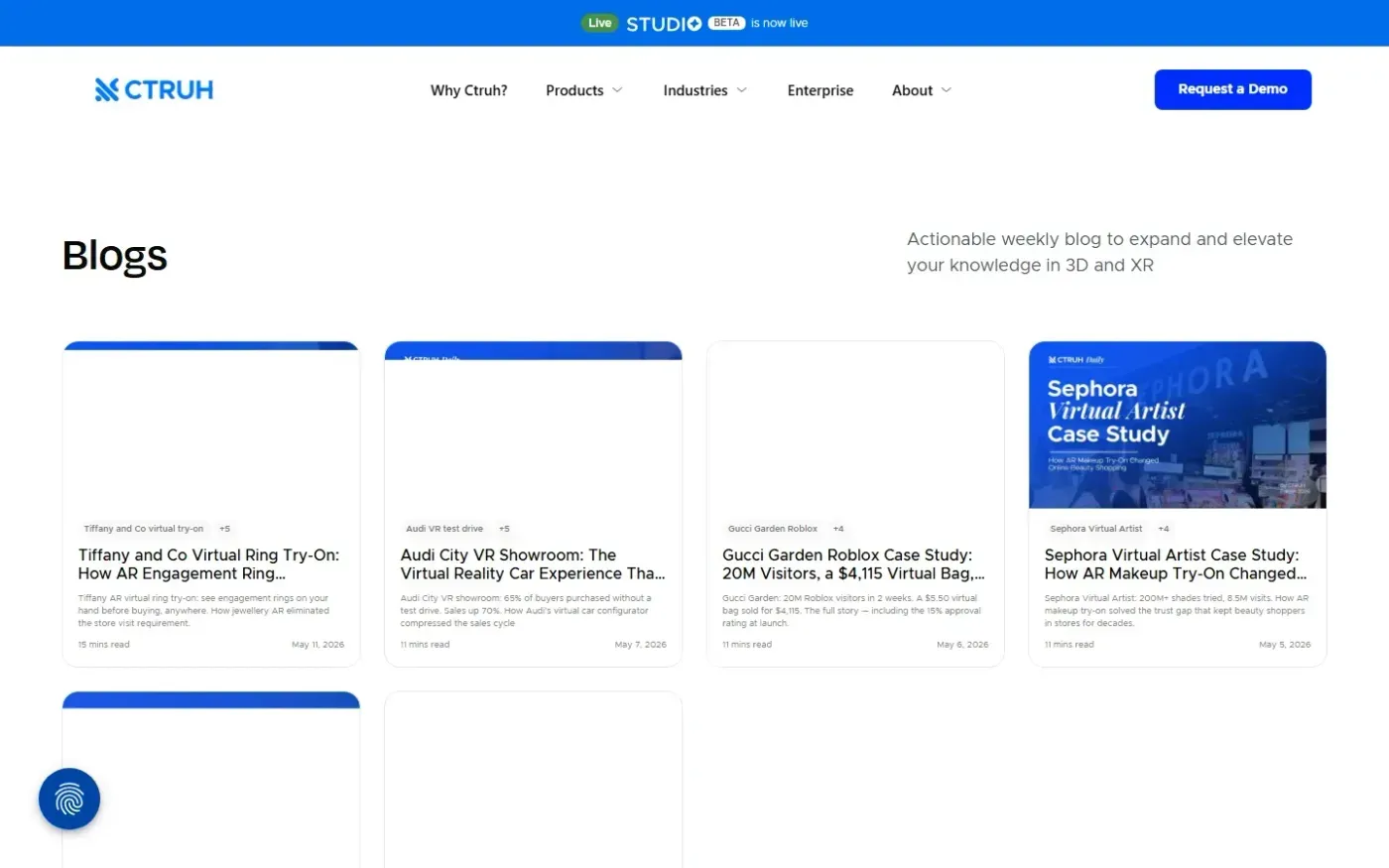Open the Products menu

574,90
